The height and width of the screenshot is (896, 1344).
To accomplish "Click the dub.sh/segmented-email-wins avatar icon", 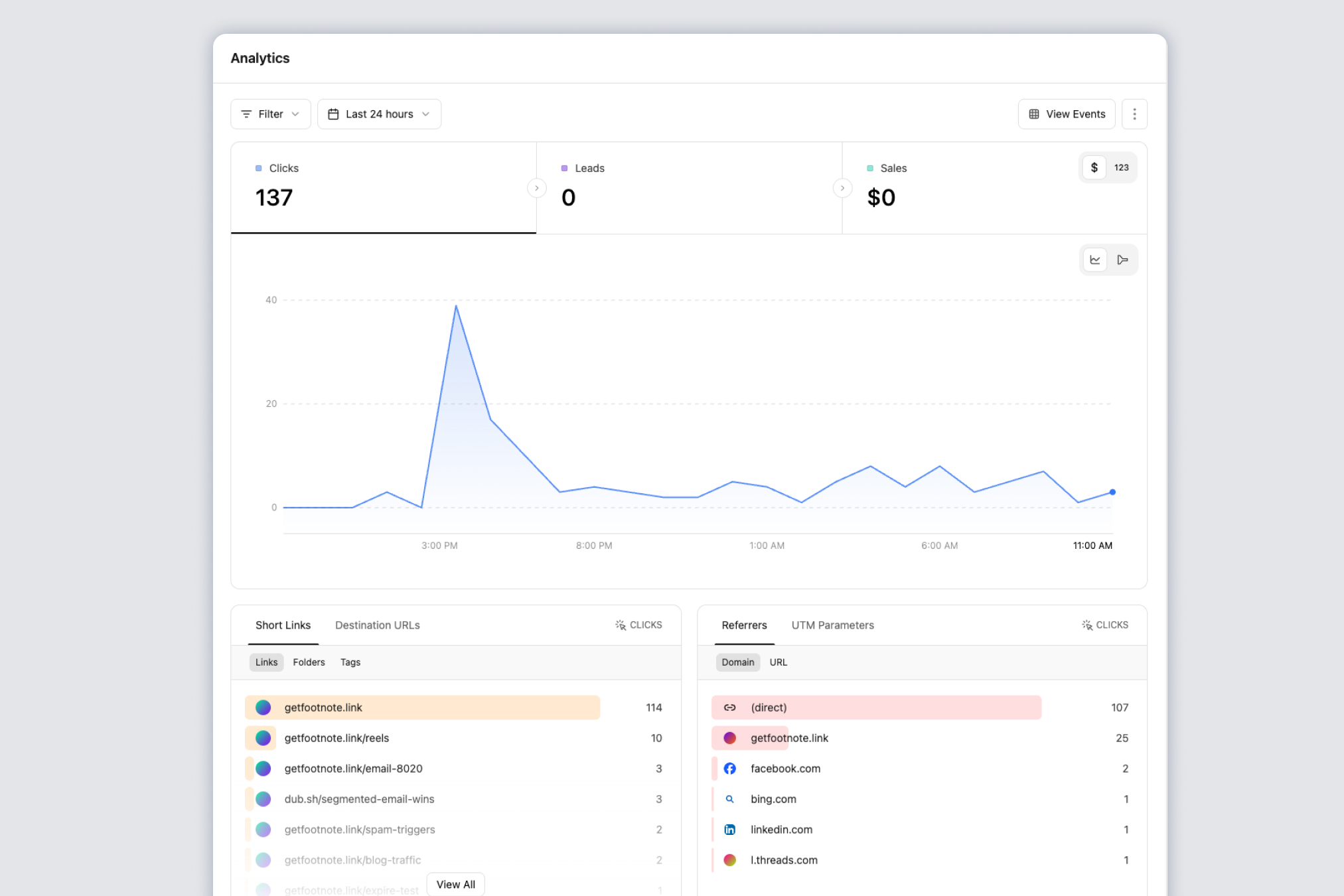I will click(x=263, y=799).
